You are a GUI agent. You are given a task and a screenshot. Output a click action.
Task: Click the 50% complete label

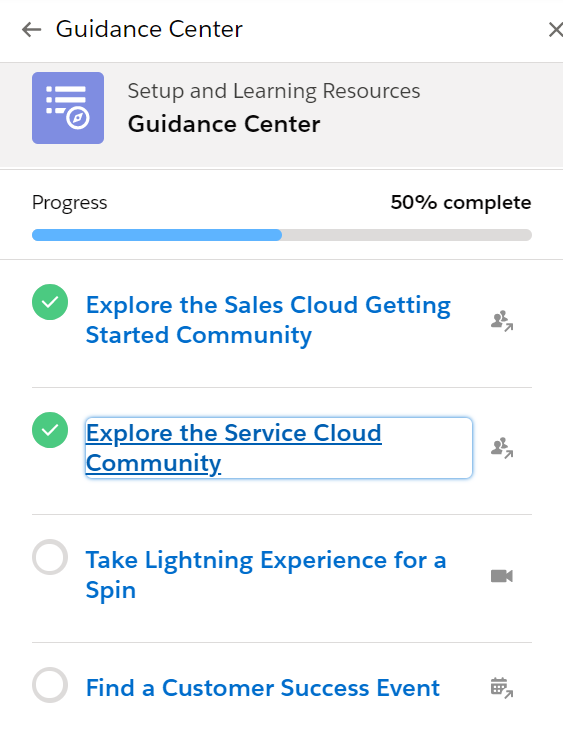point(461,203)
